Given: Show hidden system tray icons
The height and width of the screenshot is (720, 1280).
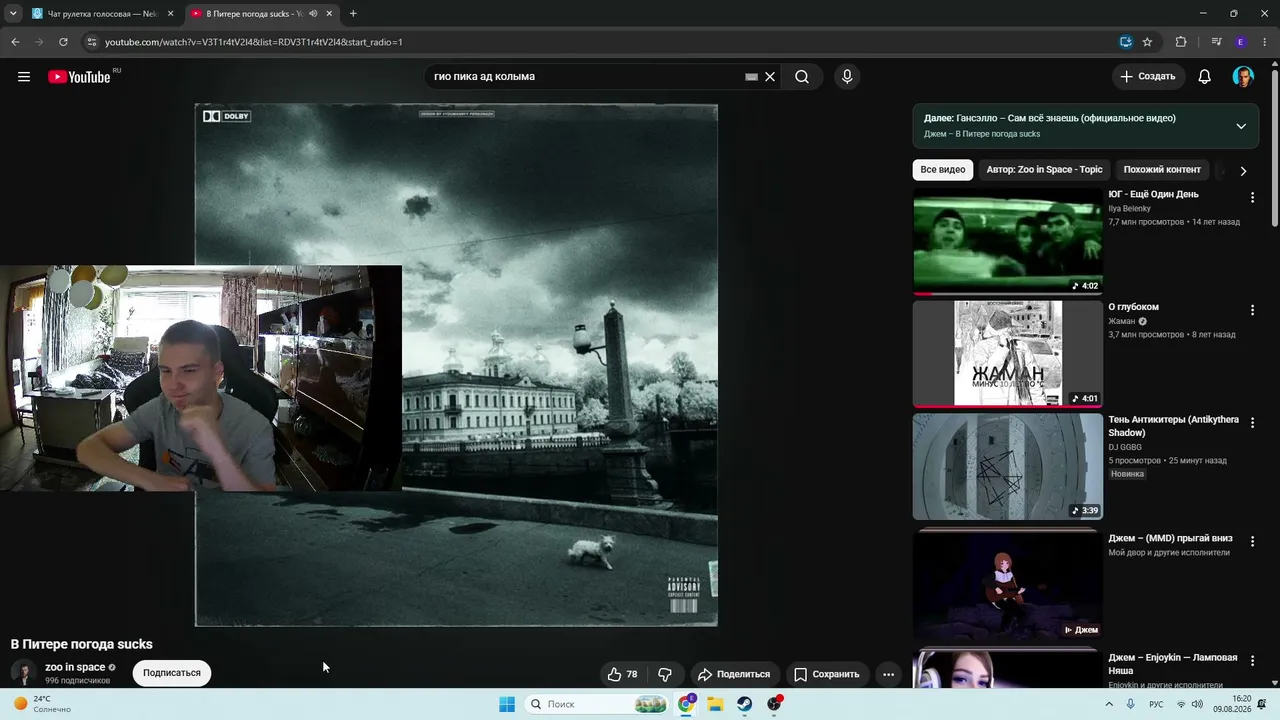Looking at the screenshot, I should point(1109,704).
